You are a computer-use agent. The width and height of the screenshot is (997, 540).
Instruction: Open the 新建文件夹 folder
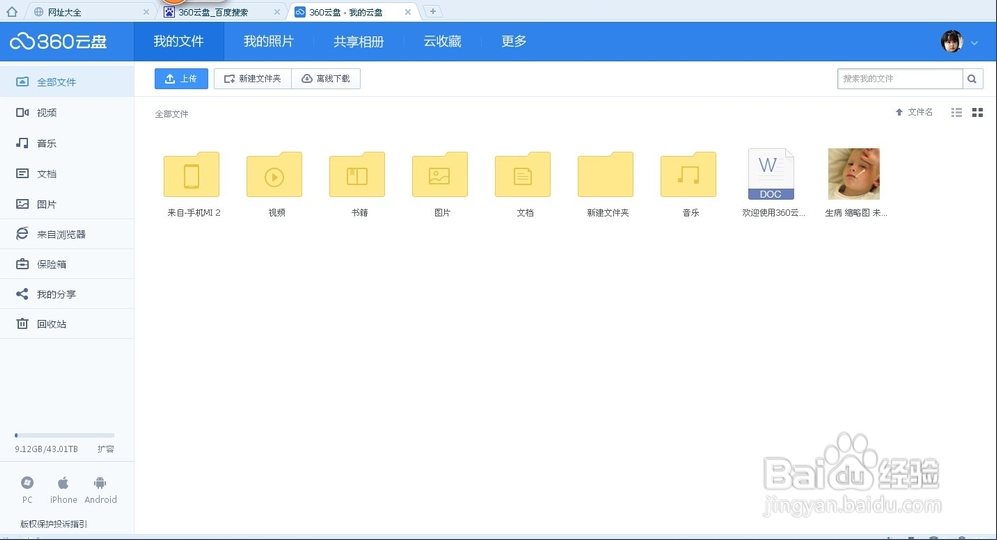tap(605, 175)
